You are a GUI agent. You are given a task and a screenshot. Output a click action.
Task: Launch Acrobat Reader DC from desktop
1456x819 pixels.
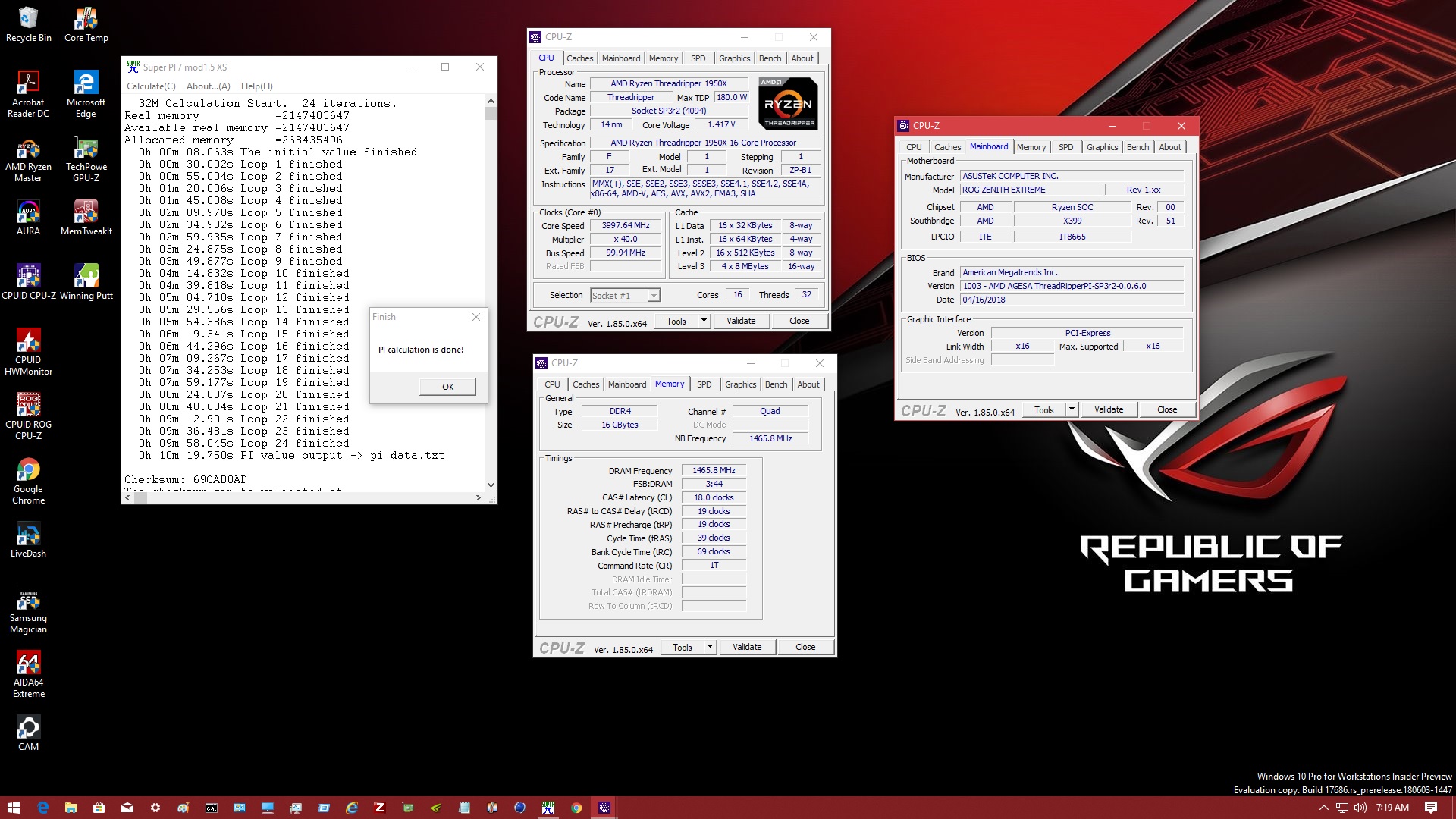(x=28, y=94)
